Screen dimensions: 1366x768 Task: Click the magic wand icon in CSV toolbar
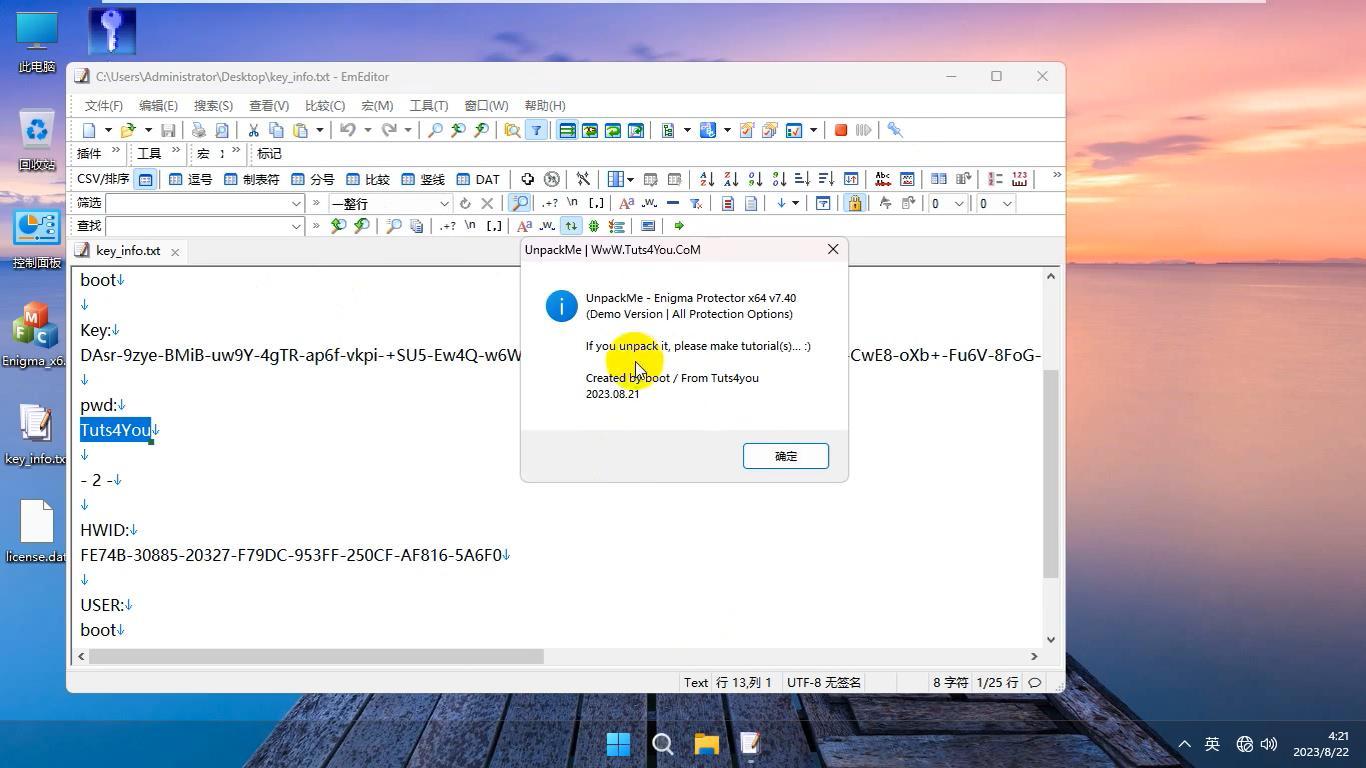tap(583, 179)
